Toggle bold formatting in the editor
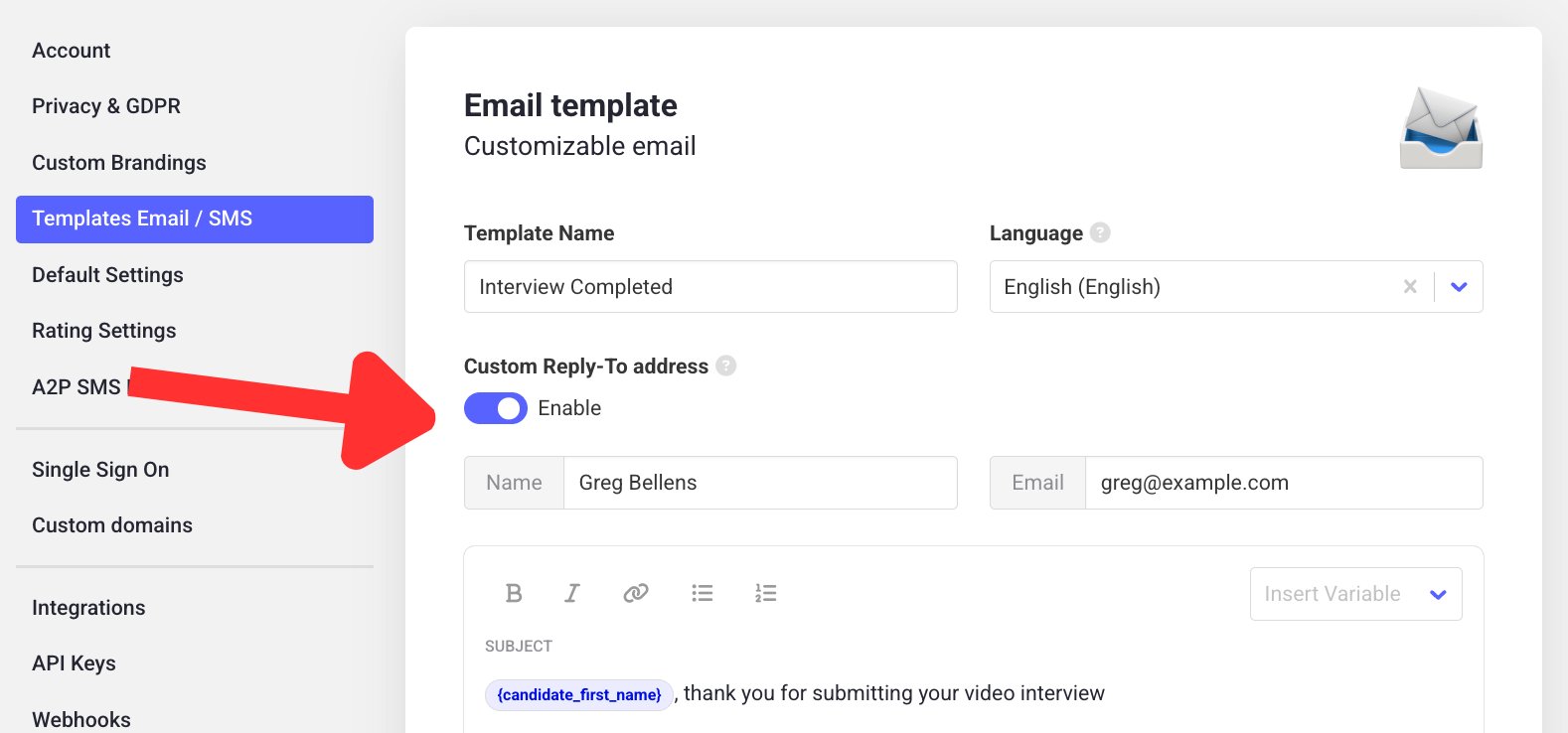 514,593
